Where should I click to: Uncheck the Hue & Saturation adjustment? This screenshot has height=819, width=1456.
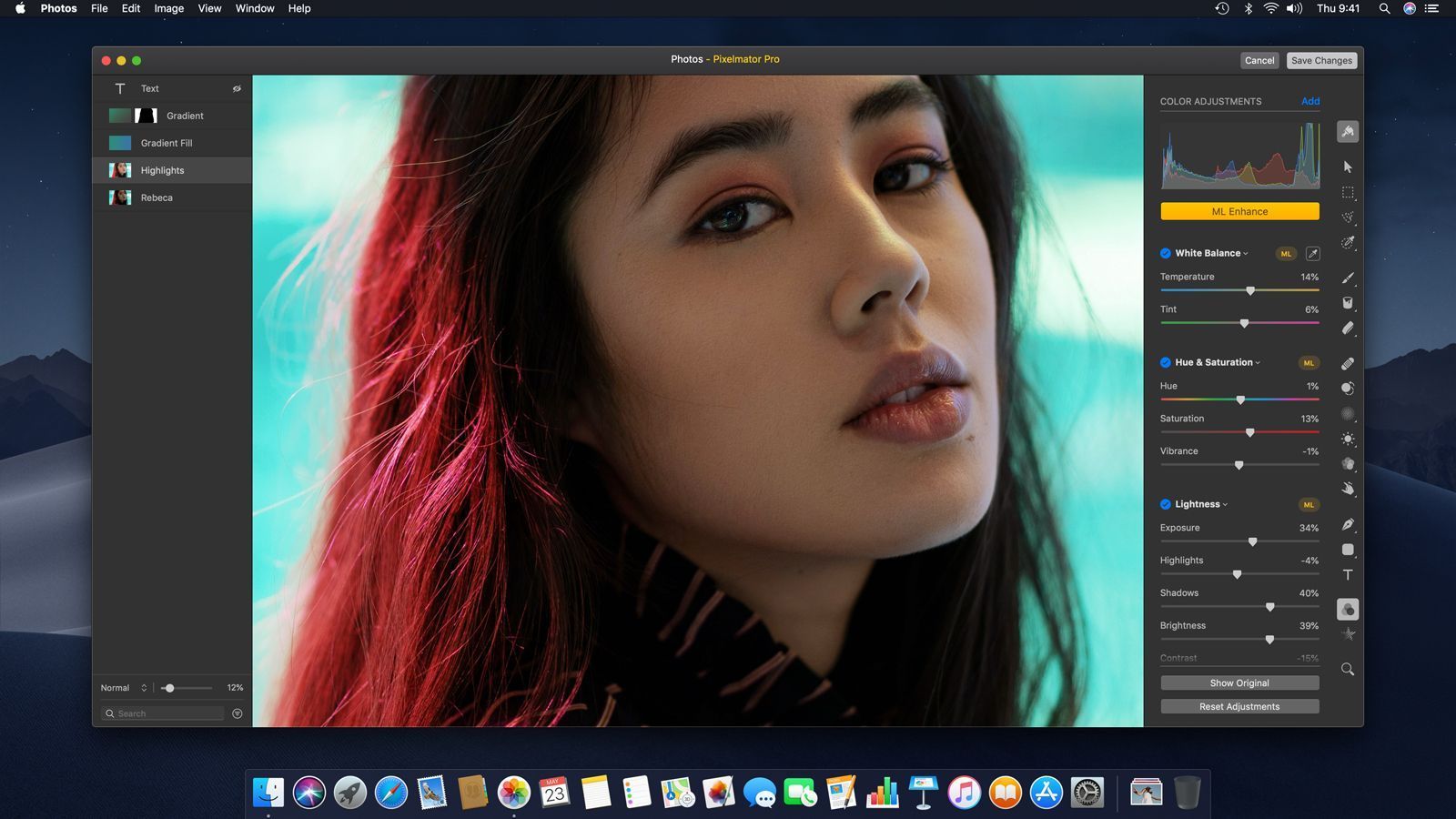(x=1166, y=363)
